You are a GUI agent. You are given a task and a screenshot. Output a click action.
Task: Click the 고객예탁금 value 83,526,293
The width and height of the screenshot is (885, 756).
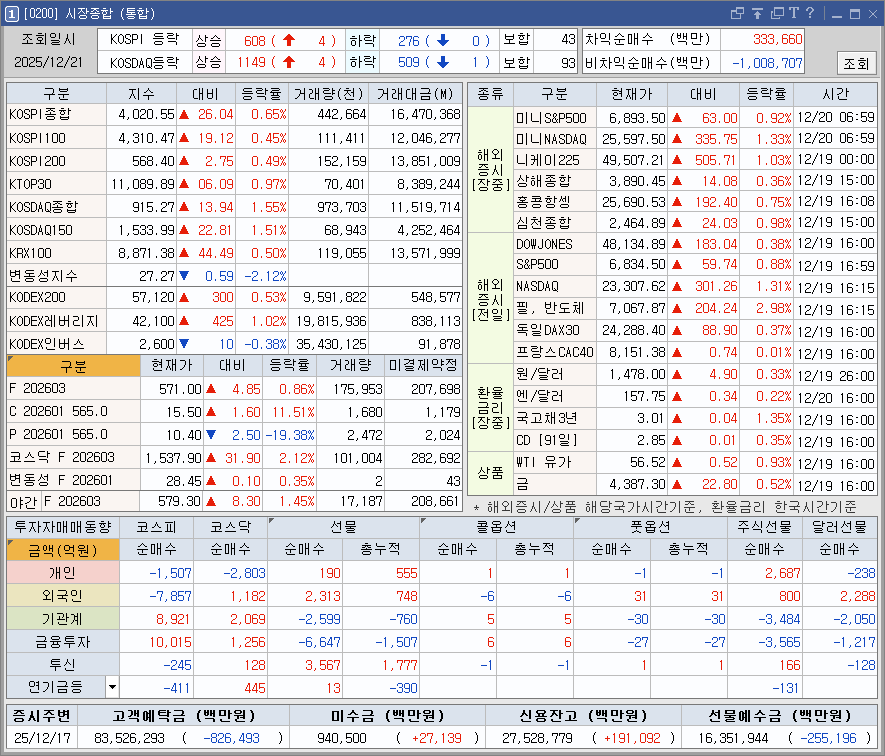click(129, 738)
